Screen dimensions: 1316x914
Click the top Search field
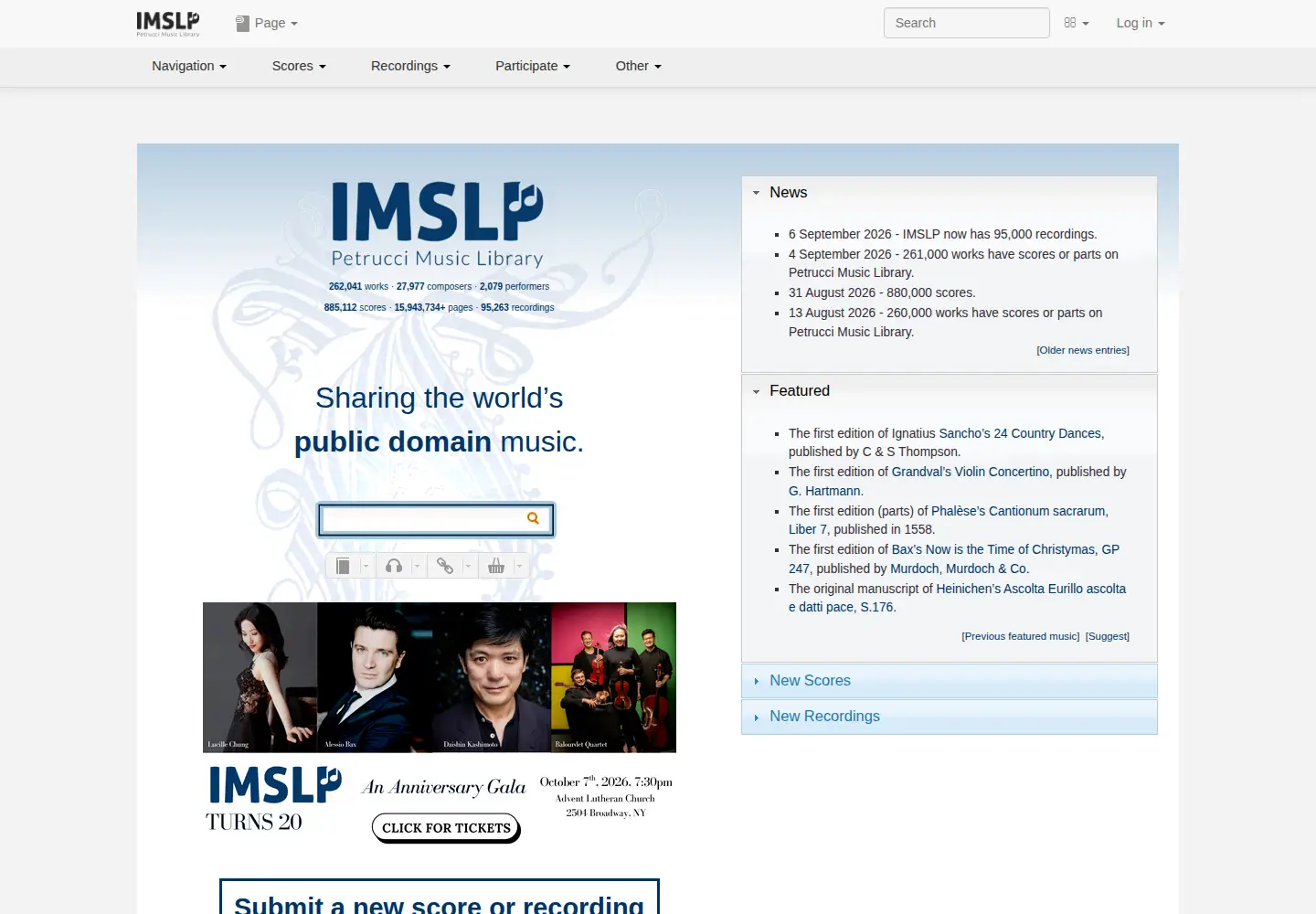click(x=967, y=23)
